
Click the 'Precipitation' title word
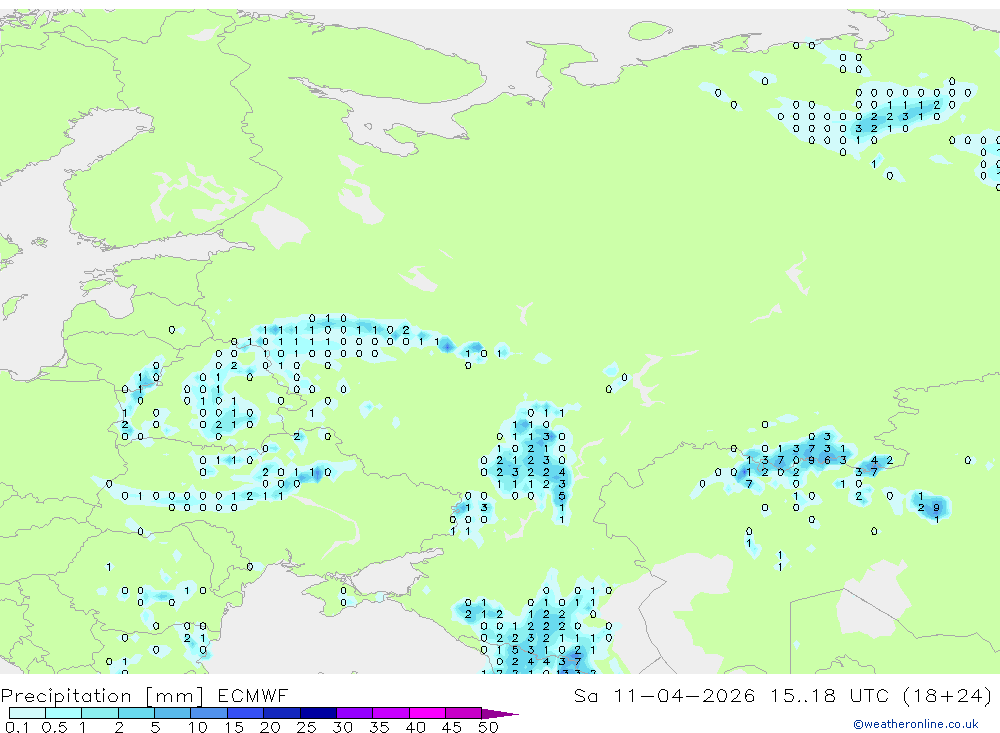tap(66, 696)
